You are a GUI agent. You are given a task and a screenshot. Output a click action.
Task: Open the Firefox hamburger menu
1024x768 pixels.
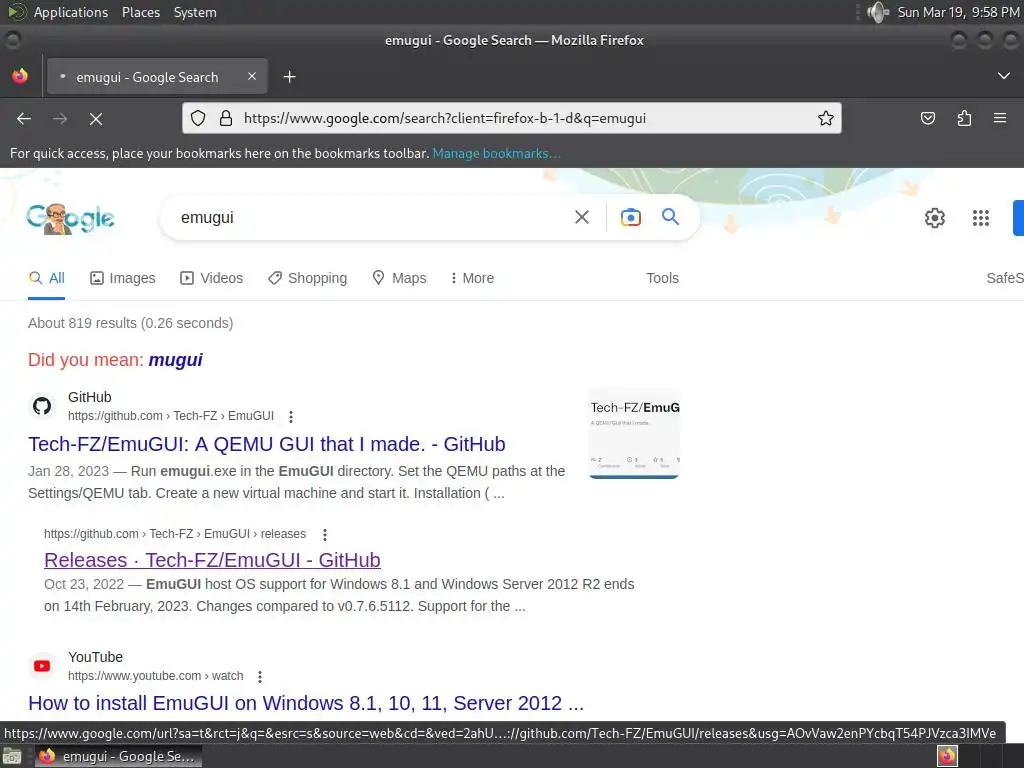pyautogui.click(x=1000, y=118)
